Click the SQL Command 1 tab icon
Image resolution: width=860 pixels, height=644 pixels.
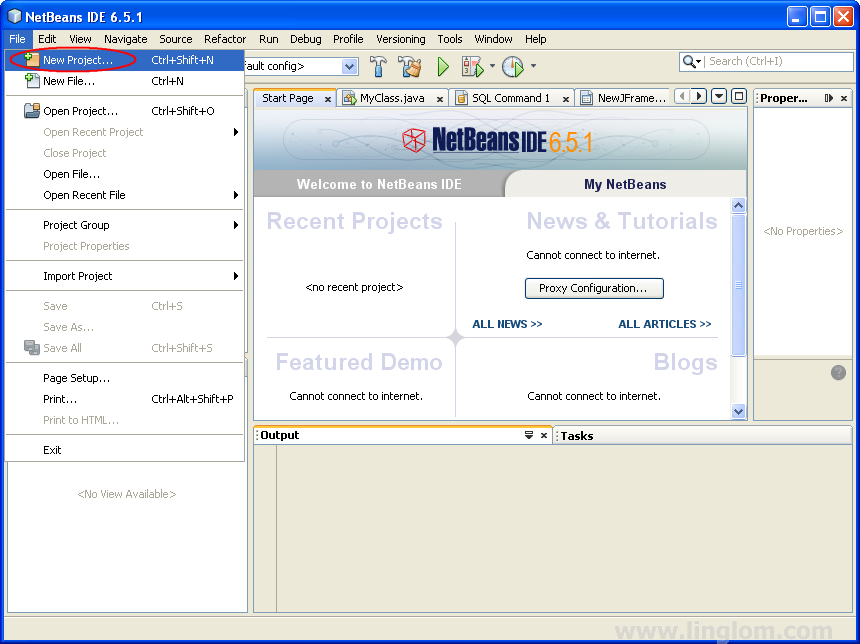tap(461, 98)
